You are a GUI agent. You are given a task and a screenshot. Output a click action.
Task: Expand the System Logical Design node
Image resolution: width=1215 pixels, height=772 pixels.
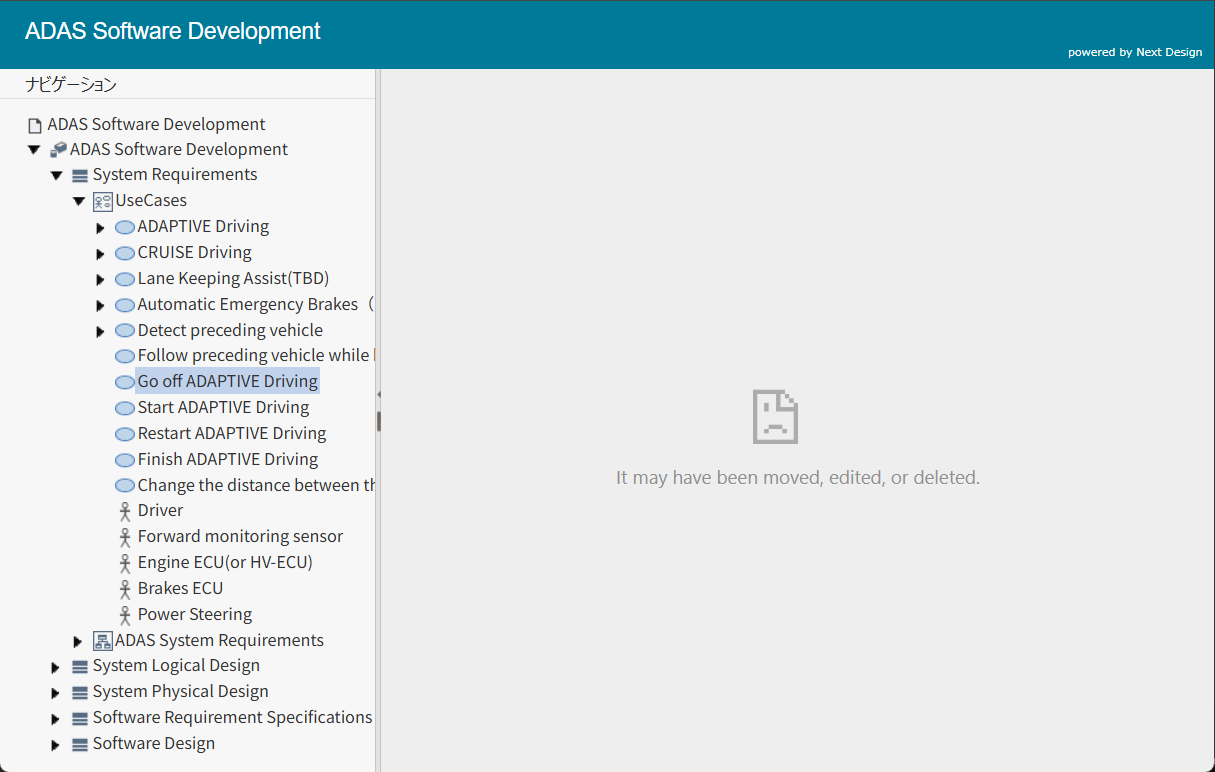[56, 665]
